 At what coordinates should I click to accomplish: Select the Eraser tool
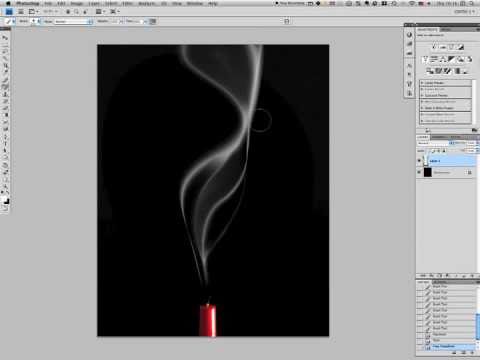5,108
